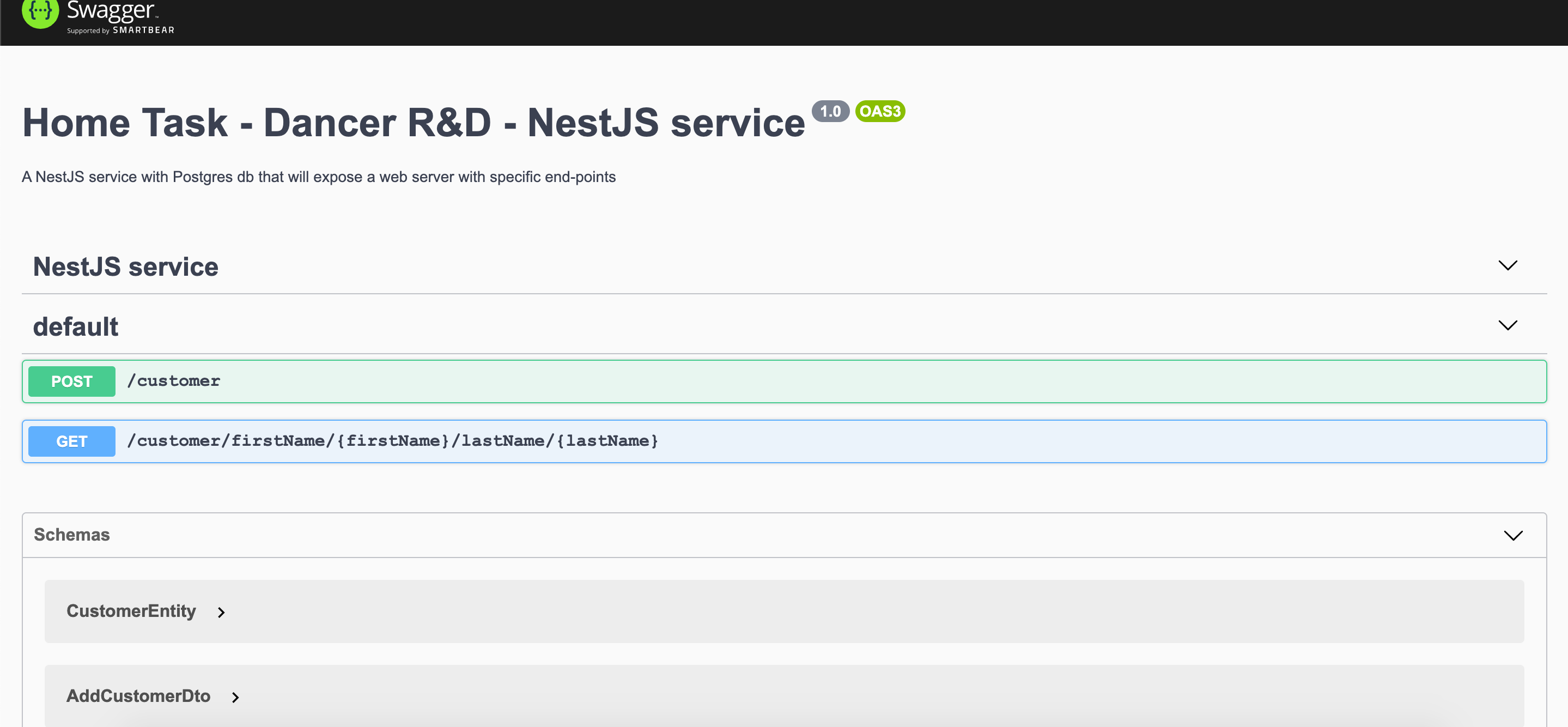Image resolution: width=1568 pixels, height=727 pixels.
Task: Collapse the NestJS service section
Action: 1508,265
